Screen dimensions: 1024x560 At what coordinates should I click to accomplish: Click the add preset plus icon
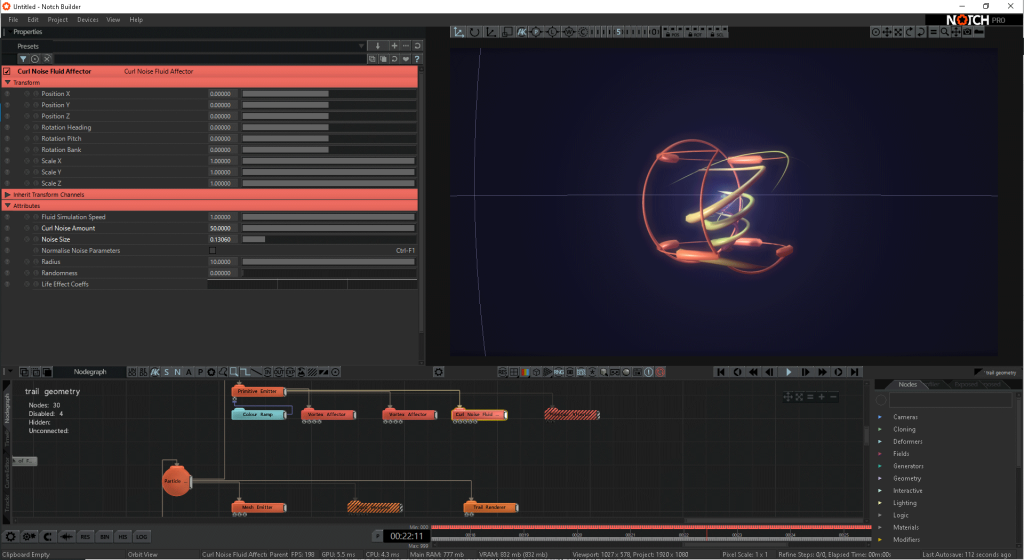(x=394, y=46)
